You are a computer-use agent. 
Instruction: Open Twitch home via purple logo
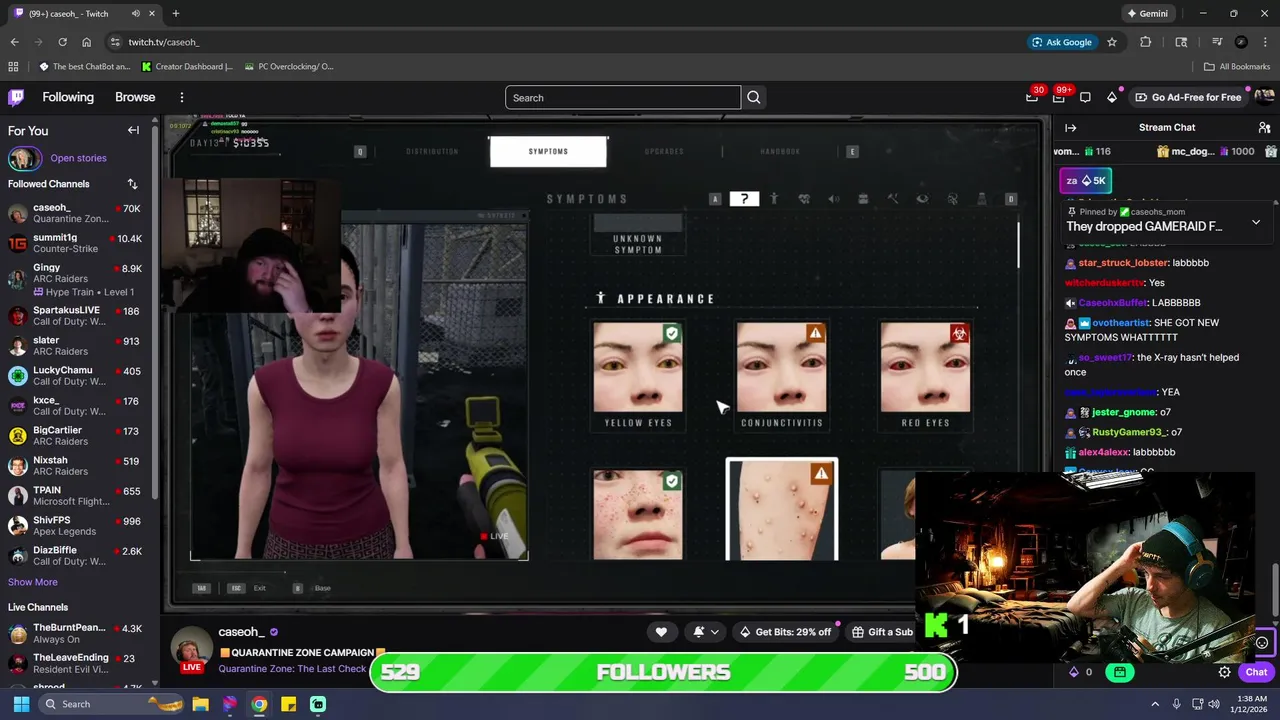click(16, 97)
